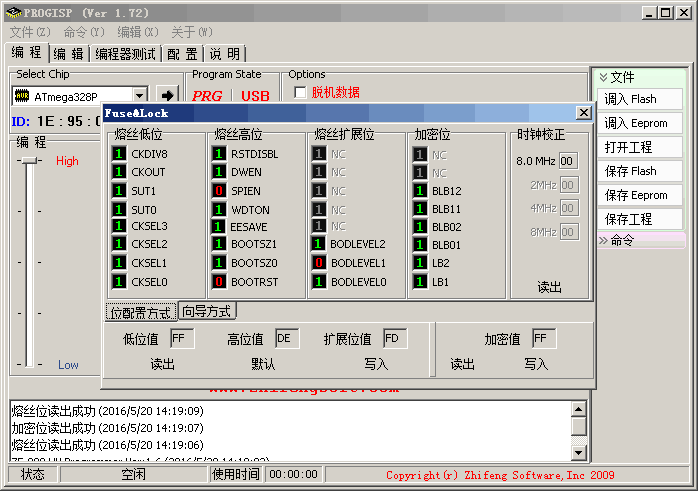
Task: Toggle the SPIEN fuse bit
Action: pos(219,191)
